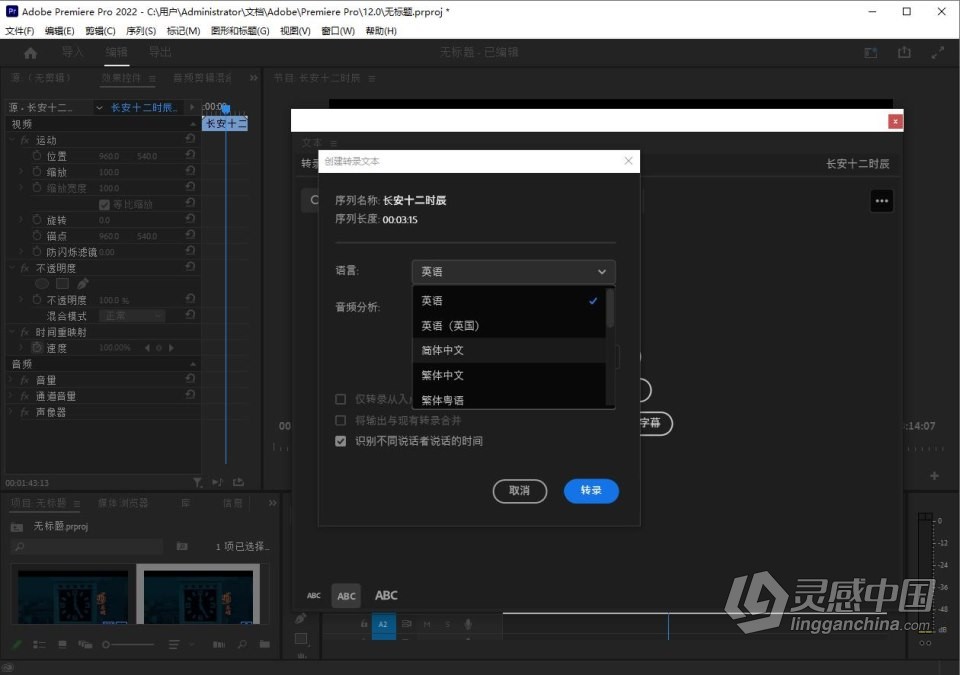The image size is (960, 675).
Task: Select the medium ABC font size
Action: click(x=346, y=596)
